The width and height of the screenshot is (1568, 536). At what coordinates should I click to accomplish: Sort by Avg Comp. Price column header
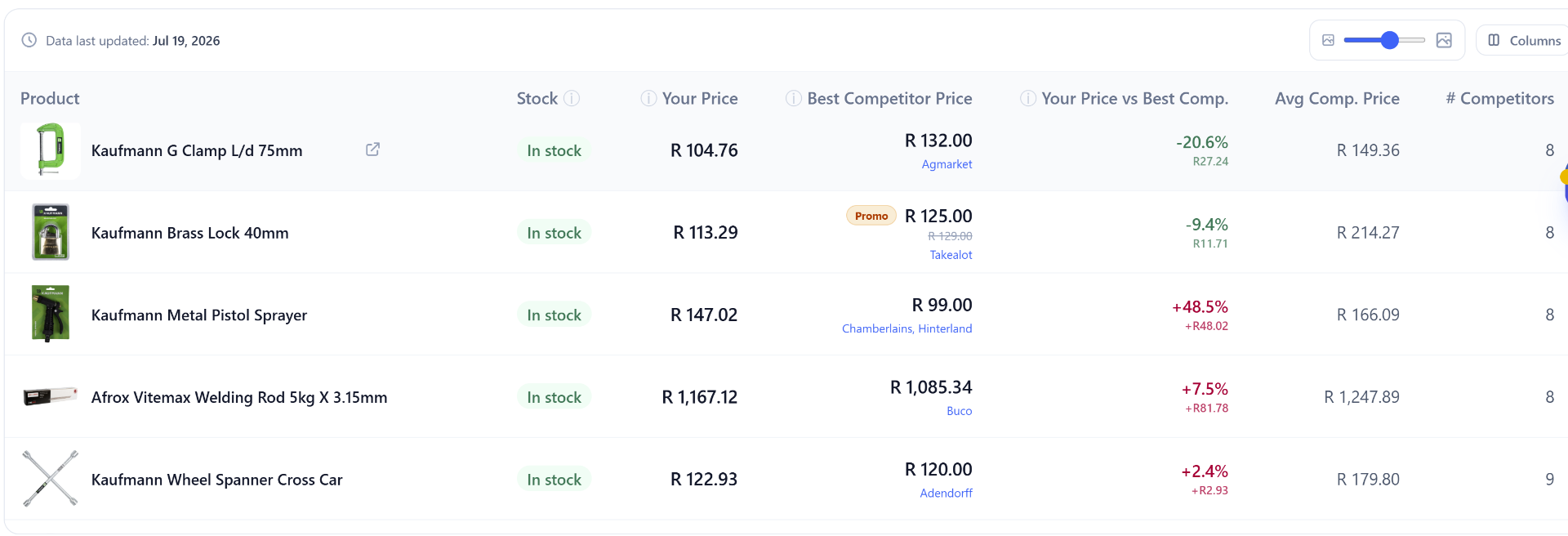1337,98
